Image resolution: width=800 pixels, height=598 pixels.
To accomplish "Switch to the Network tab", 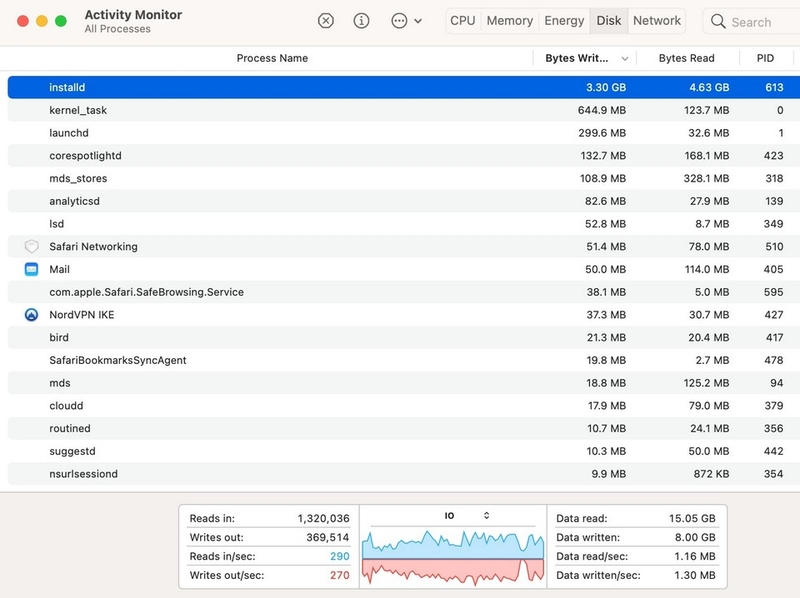I will click(657, 21).
